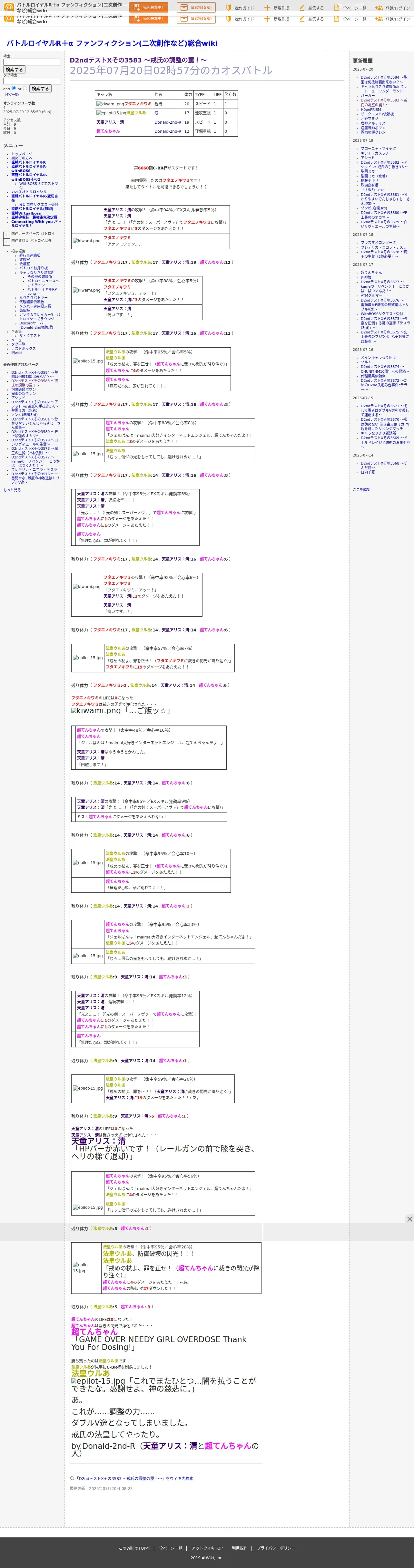Open WithBOSSリクエスト受付 sidebar link
The width and height of the screenshot is (414, 1568).
pyautogui.click(x=38, y=185)
